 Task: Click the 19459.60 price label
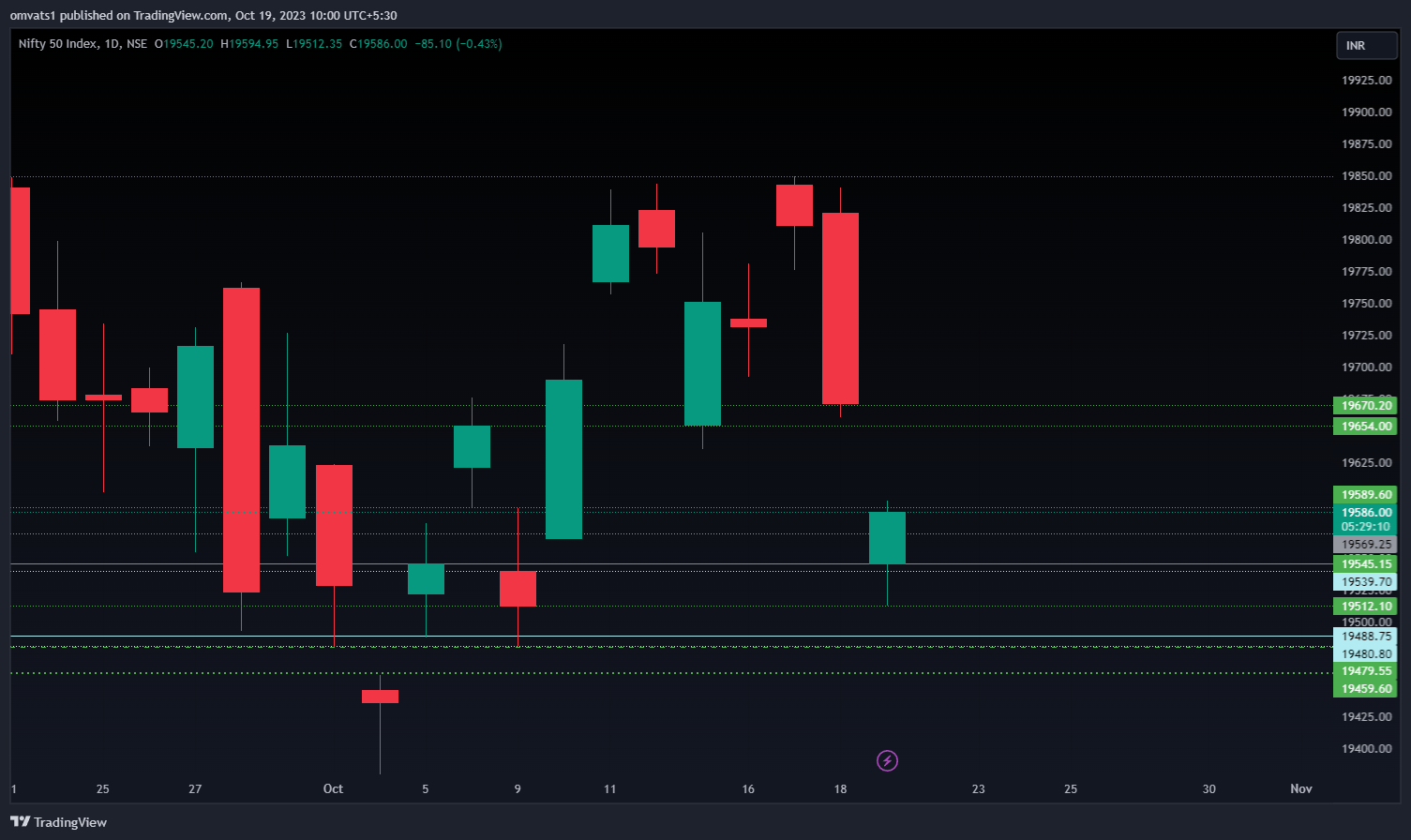[x=1365, y=689]
